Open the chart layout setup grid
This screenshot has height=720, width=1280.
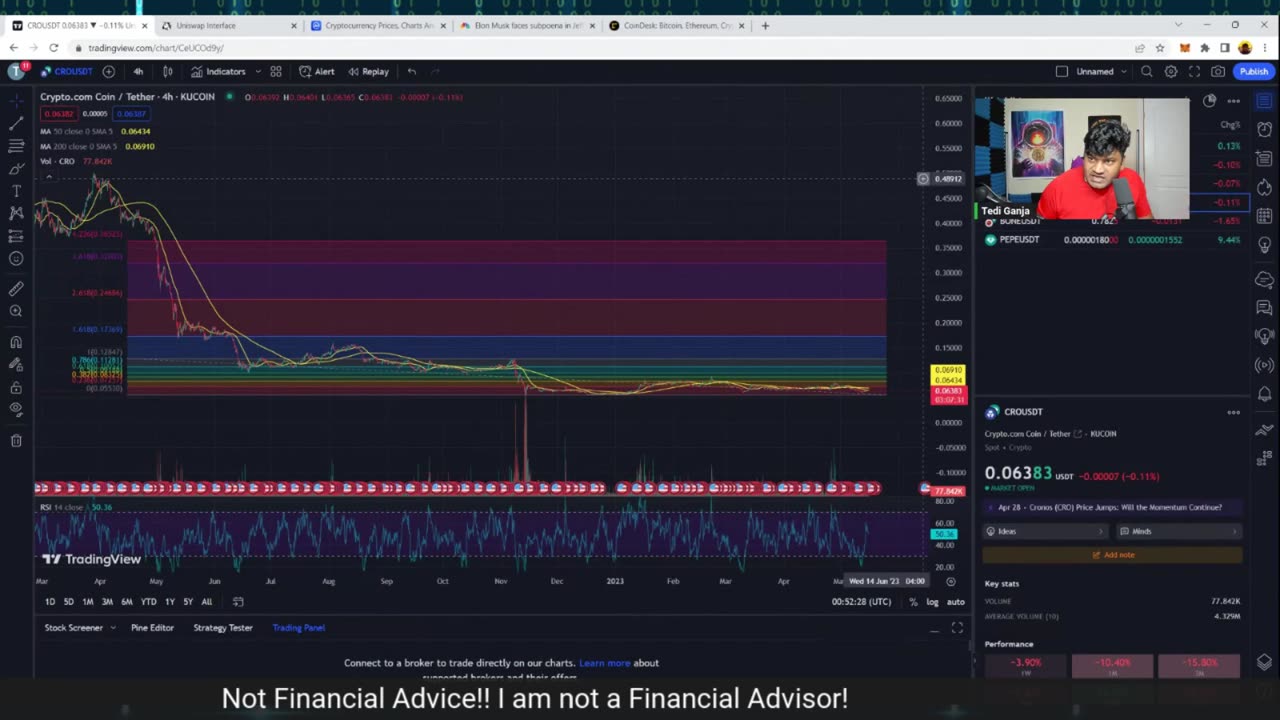click(x=276, y=71)
